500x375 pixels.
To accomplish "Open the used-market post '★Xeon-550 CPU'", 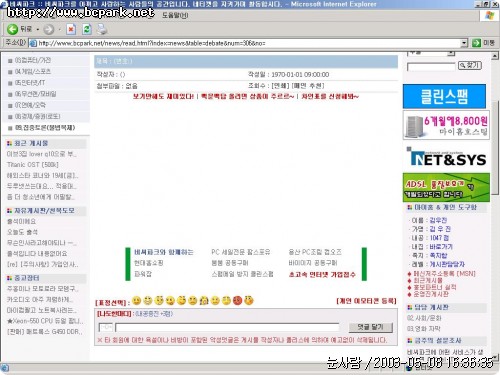I will pos(45,321).
